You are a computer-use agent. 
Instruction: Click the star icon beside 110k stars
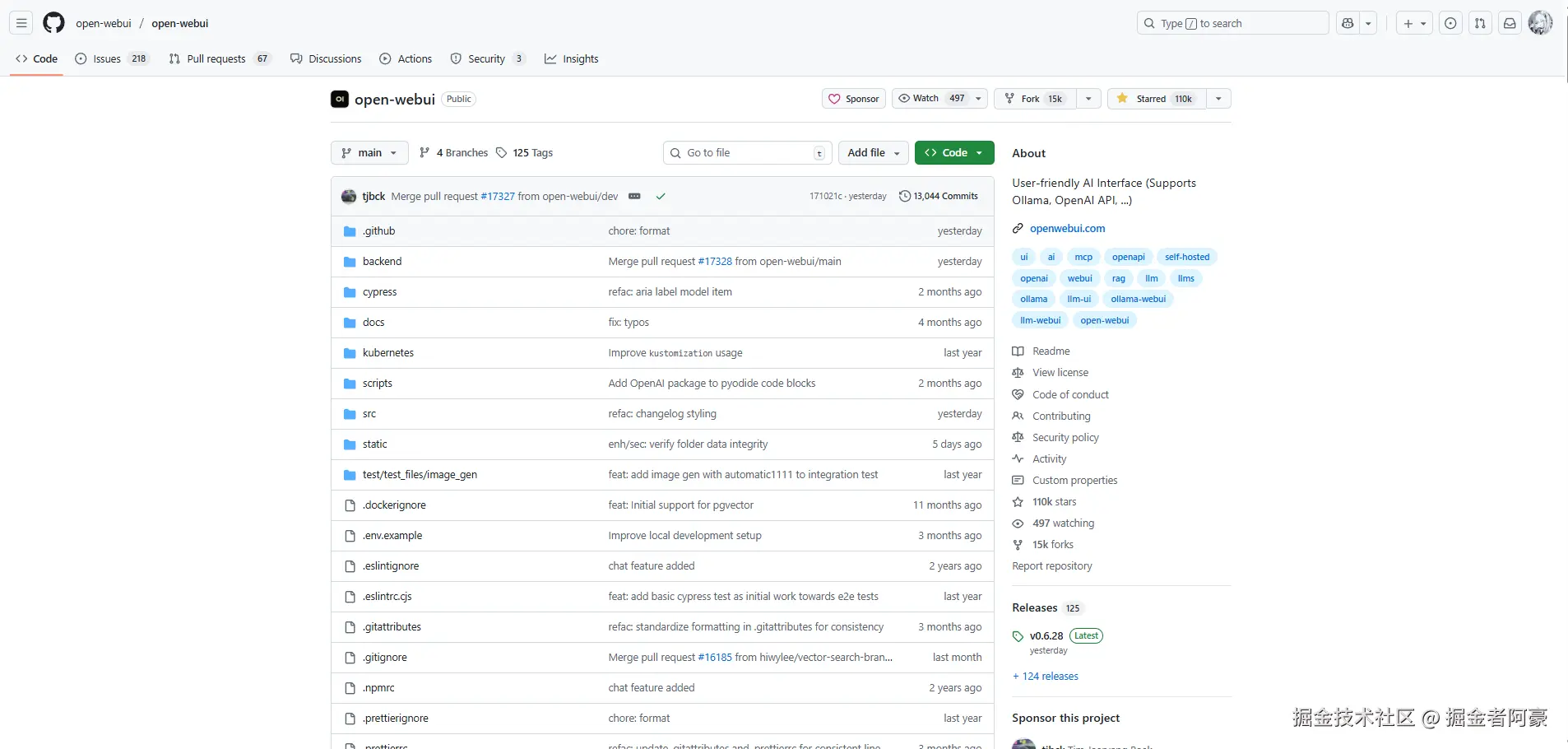1018,502
